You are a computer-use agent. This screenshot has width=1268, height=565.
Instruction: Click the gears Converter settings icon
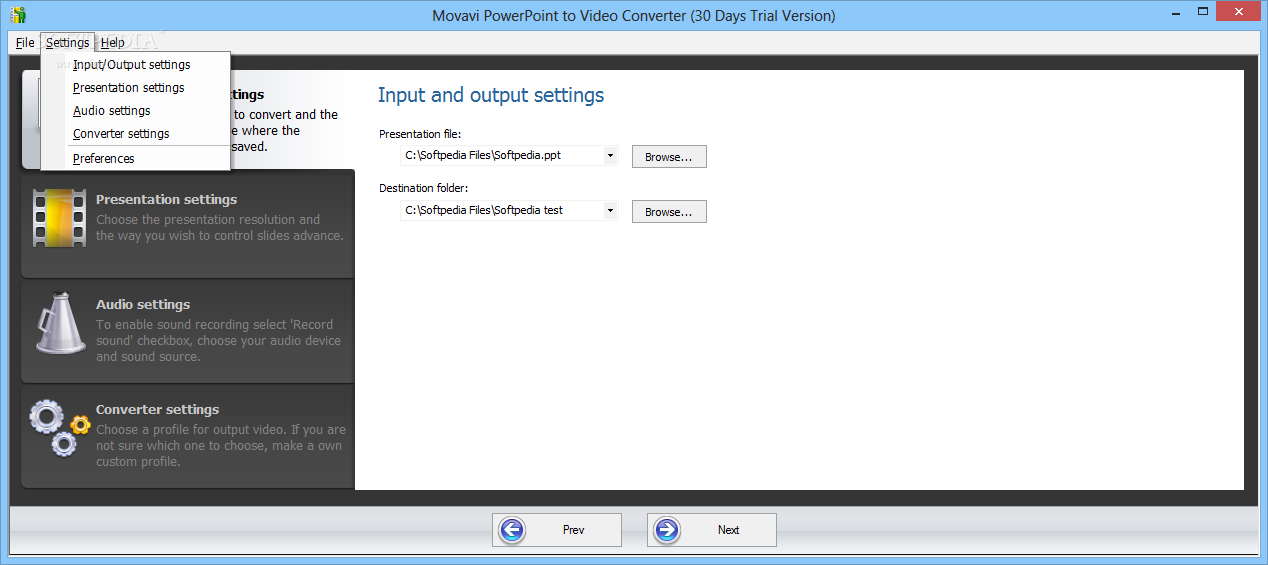click(60, 427)
